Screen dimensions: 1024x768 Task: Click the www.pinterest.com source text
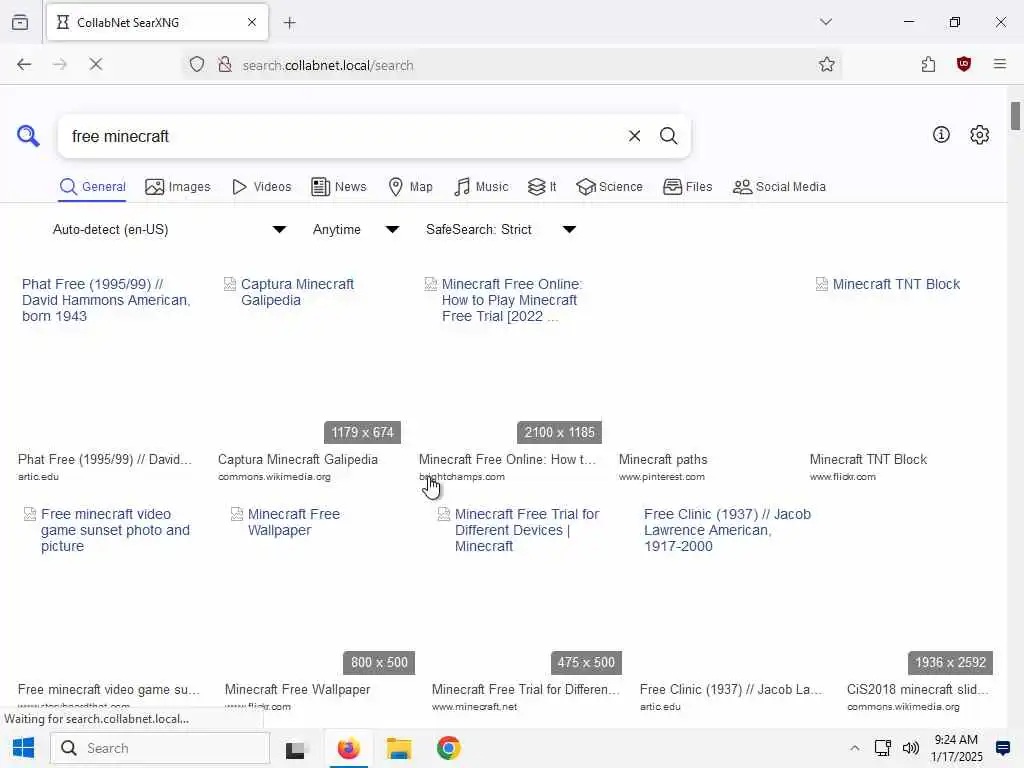tap(662, 477)
